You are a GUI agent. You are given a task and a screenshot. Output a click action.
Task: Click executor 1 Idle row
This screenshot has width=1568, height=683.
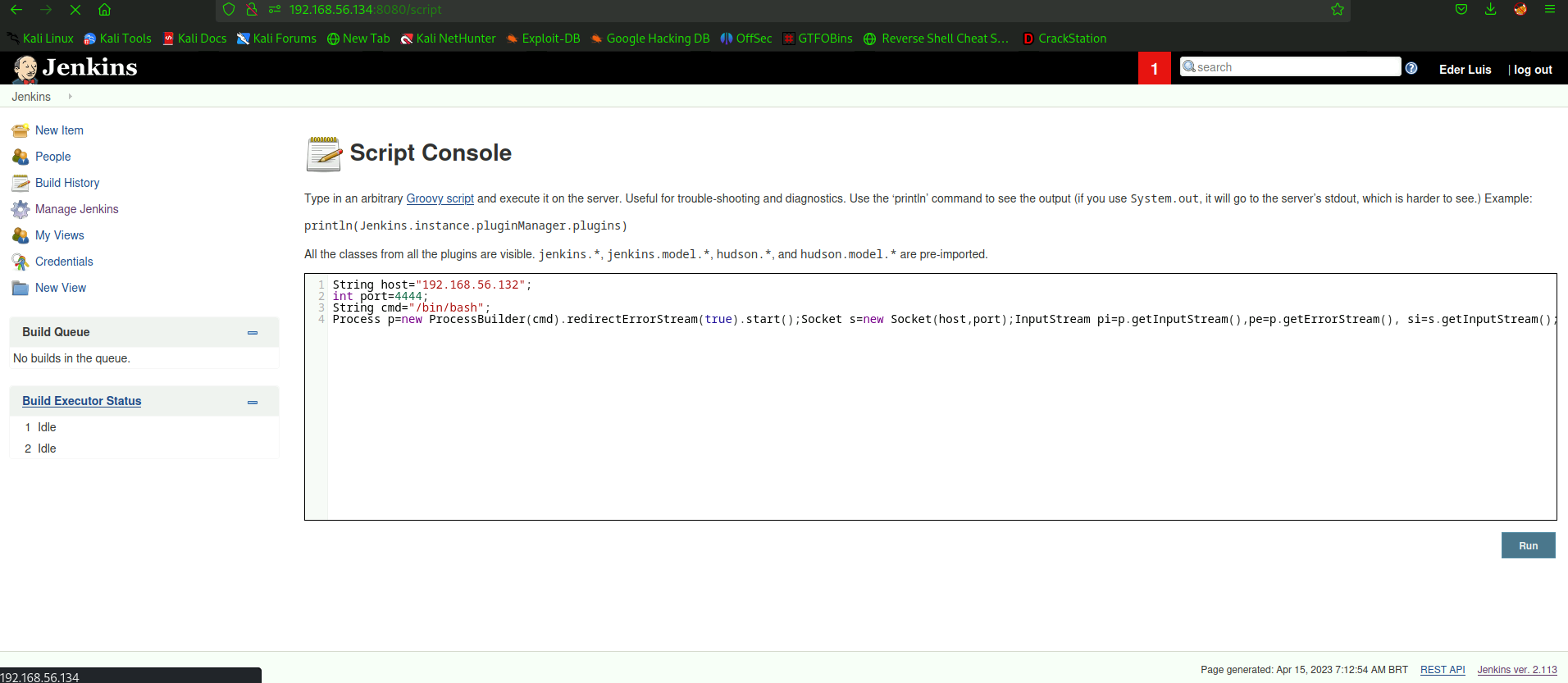coord(144,427)
